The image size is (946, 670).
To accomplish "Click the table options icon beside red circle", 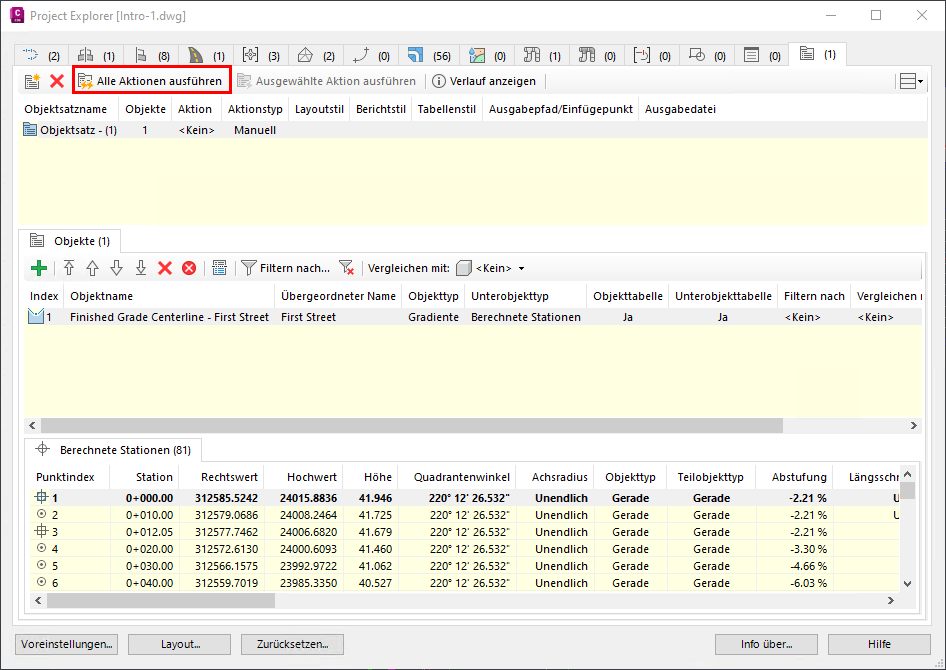I will (x=220, y=268).
